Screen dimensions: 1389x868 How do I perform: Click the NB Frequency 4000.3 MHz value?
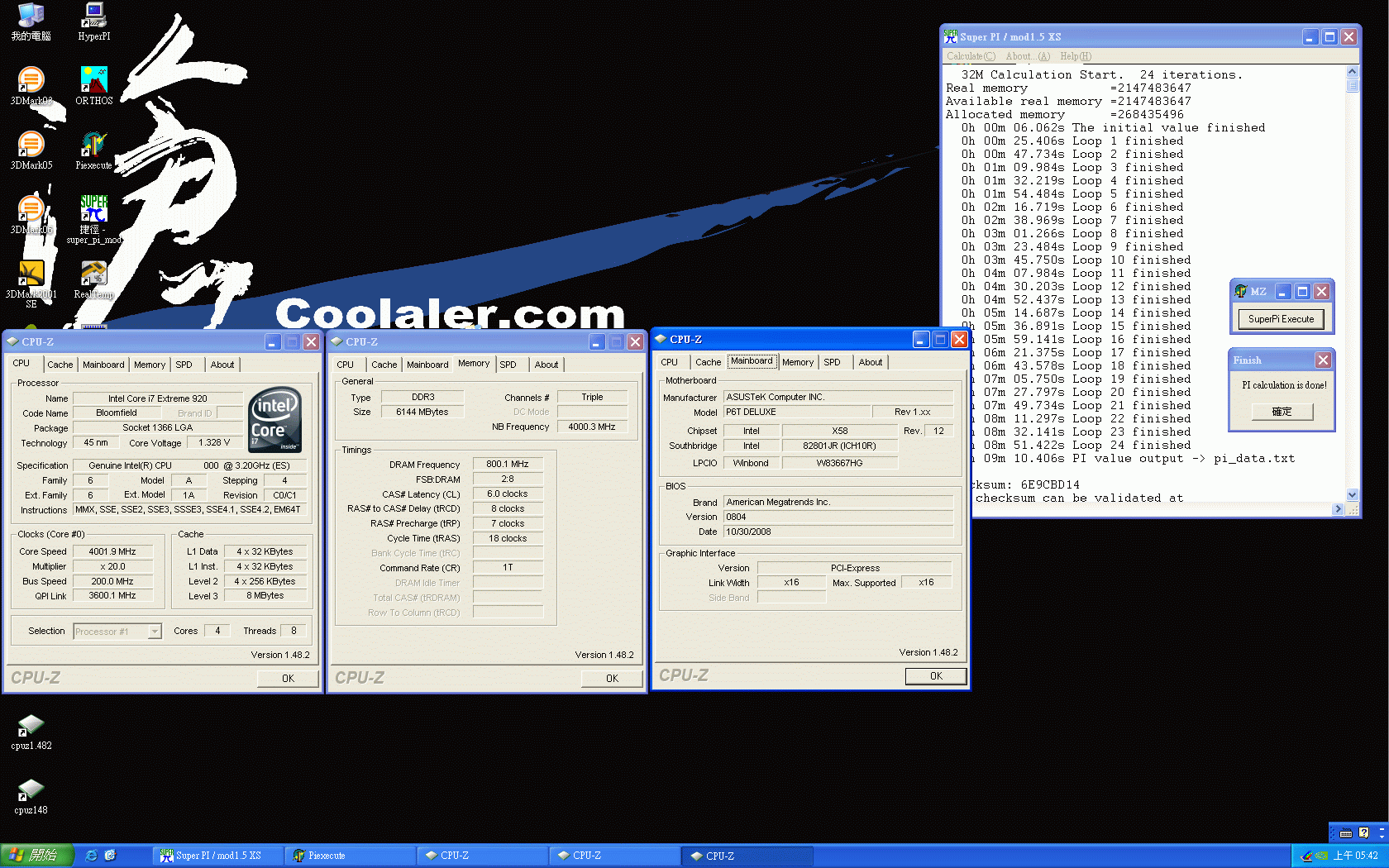coord(592,427)
